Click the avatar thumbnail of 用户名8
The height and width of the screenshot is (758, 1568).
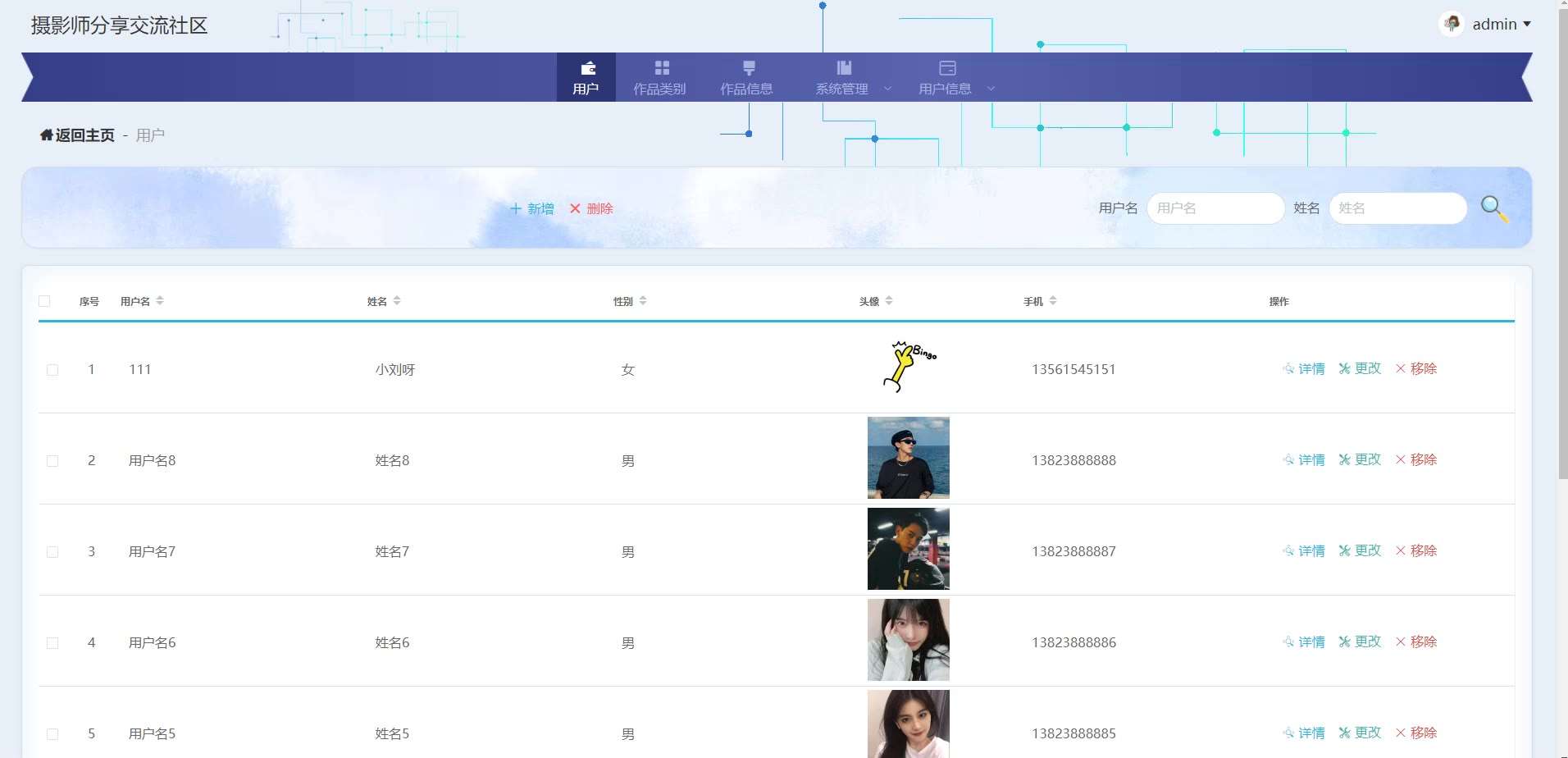[909, 458]
